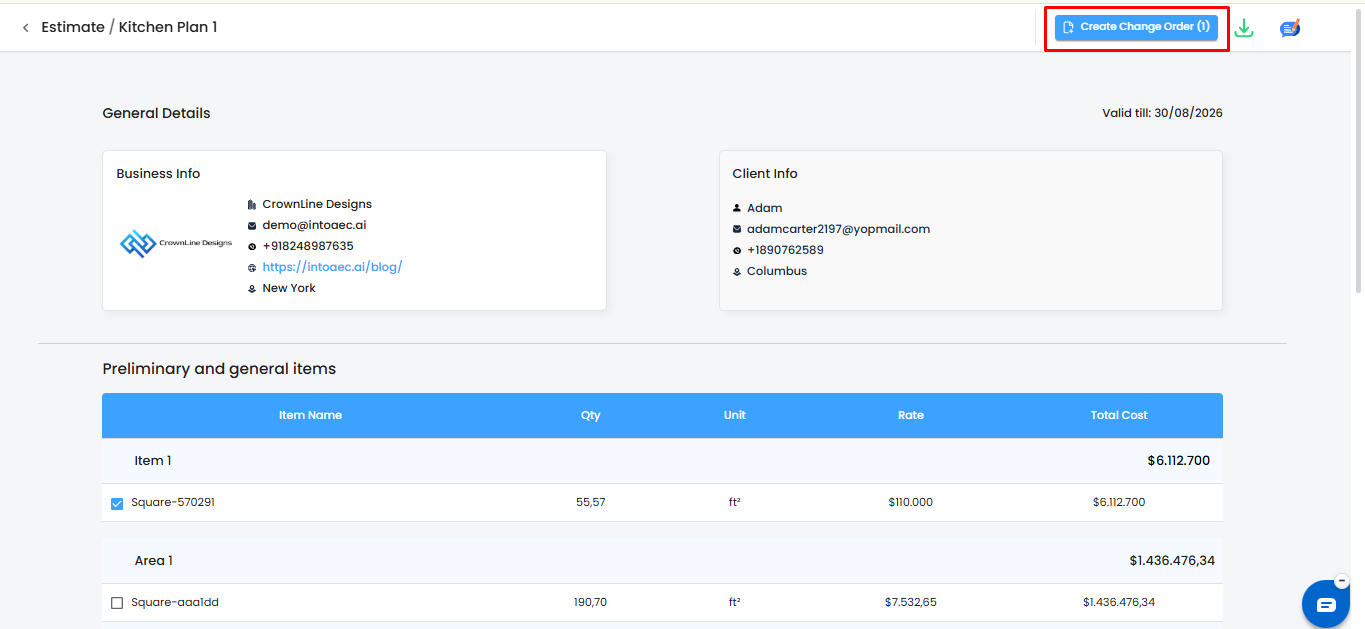This screenshot has width=1365, height=629.
Task: Click the Rate column header
Action: click(x=911, y=415)
